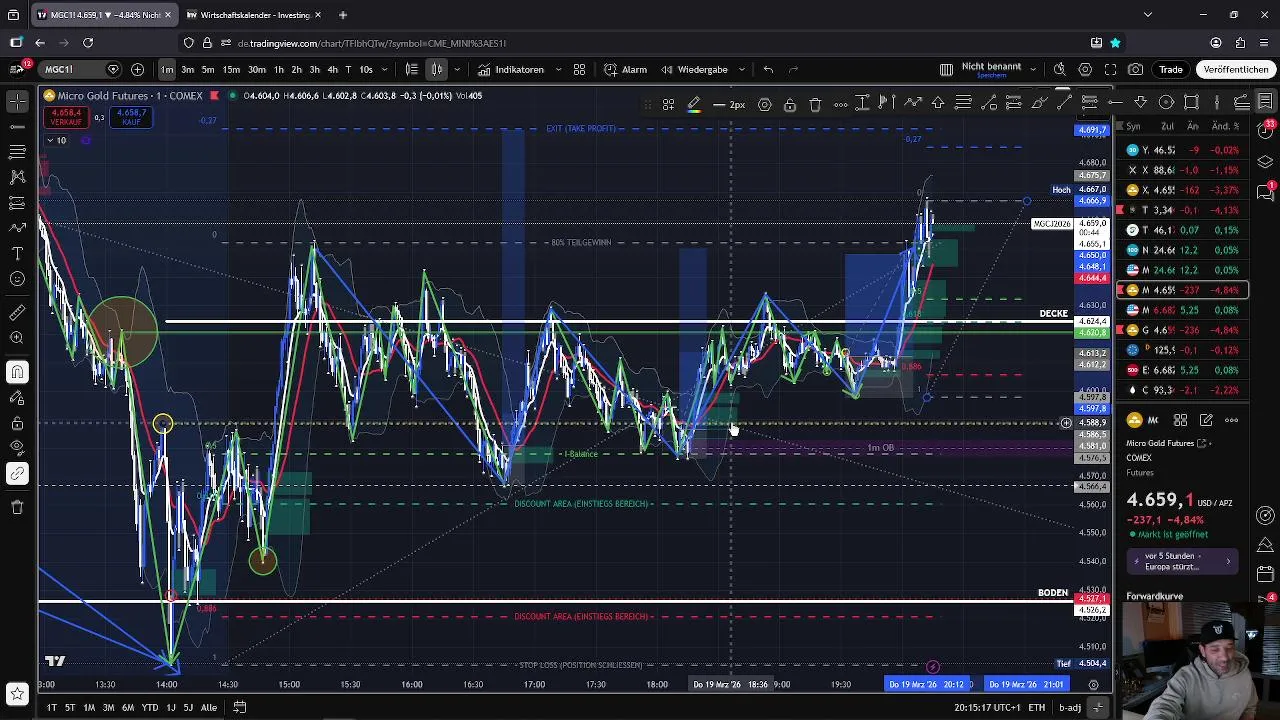Click the Veröffentlichen button
The width and height of the screenshot is (1280, 720).
[1236, 69]
